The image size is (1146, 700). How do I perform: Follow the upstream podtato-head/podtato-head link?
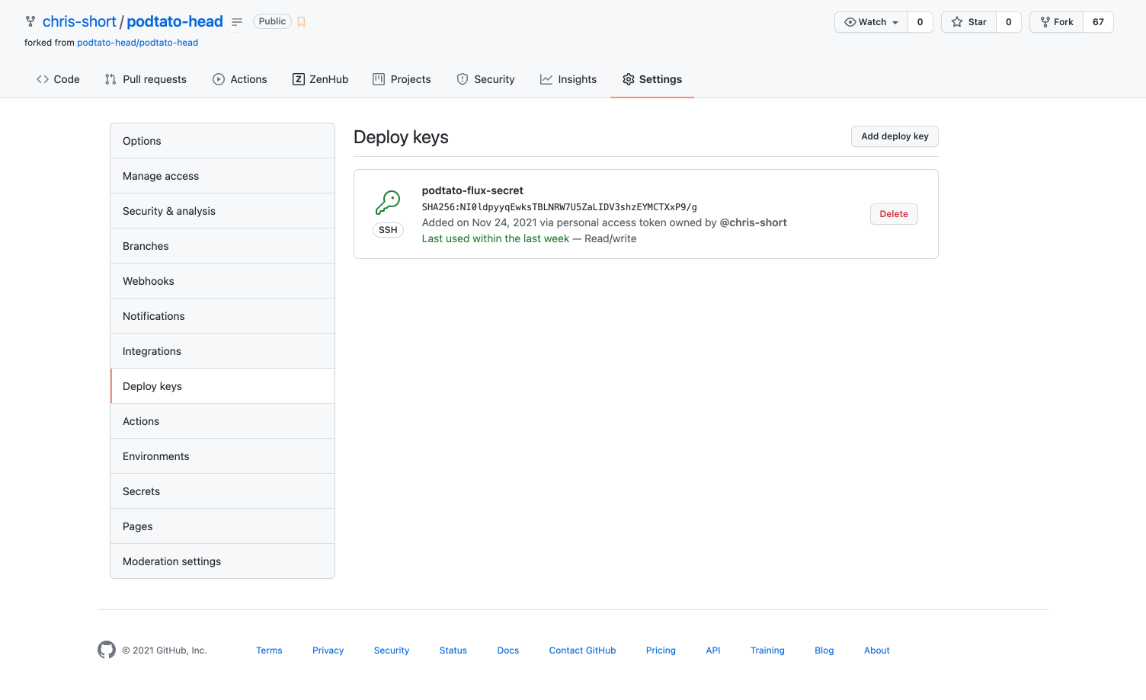point(137,43)
